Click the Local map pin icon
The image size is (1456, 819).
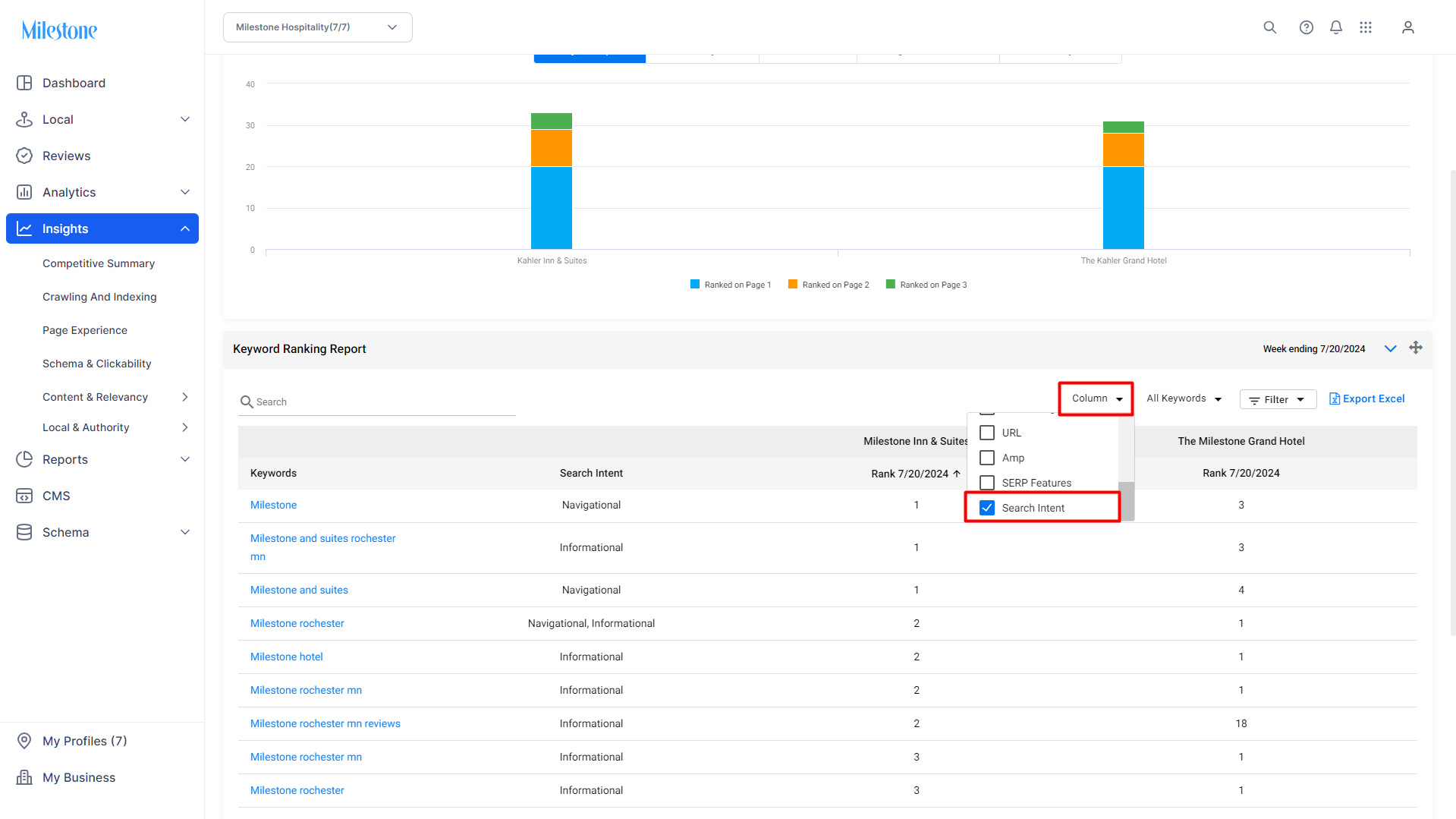24,119
